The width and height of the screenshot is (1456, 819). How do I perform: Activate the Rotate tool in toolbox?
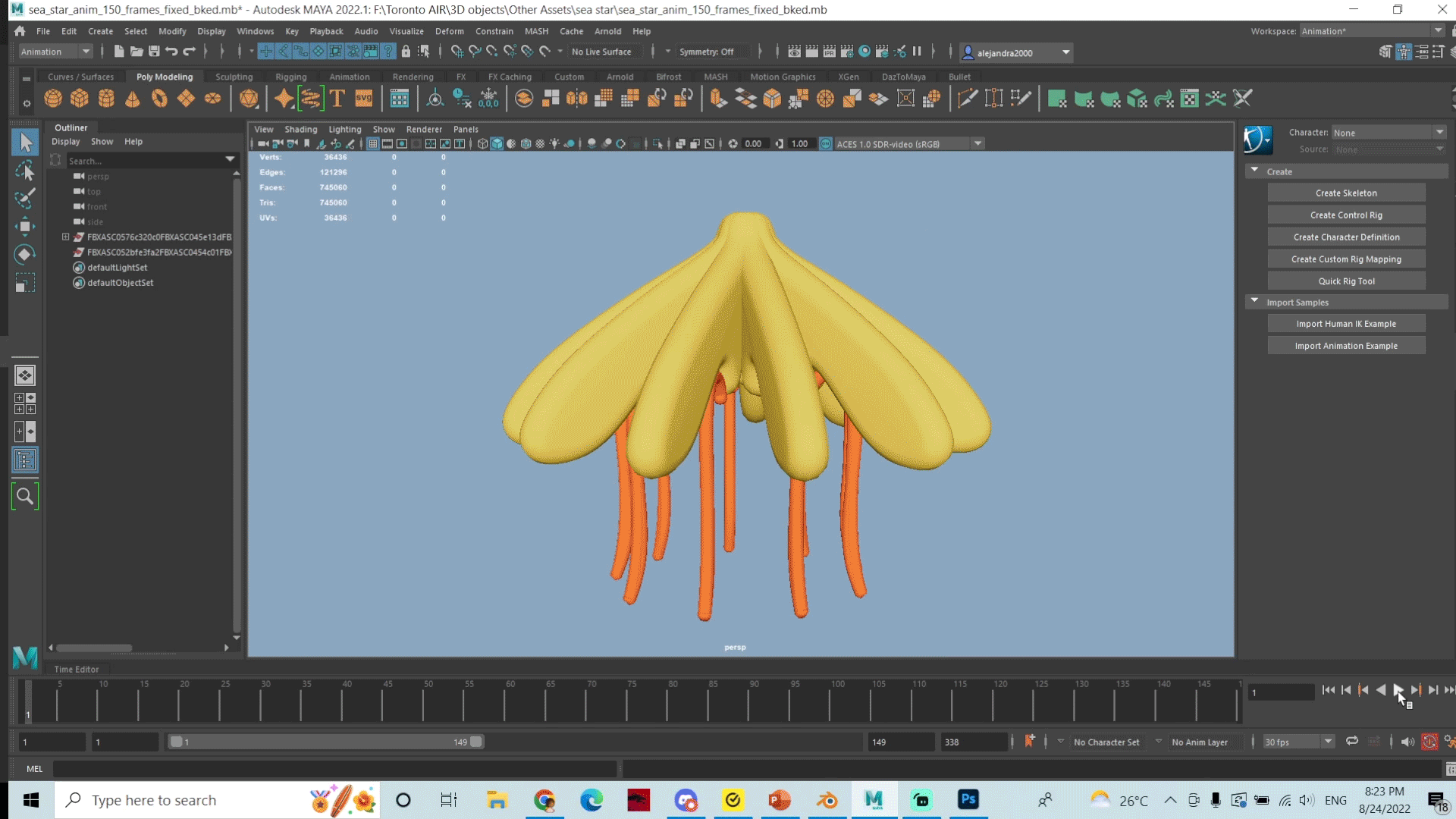click(x=25, y=254)
